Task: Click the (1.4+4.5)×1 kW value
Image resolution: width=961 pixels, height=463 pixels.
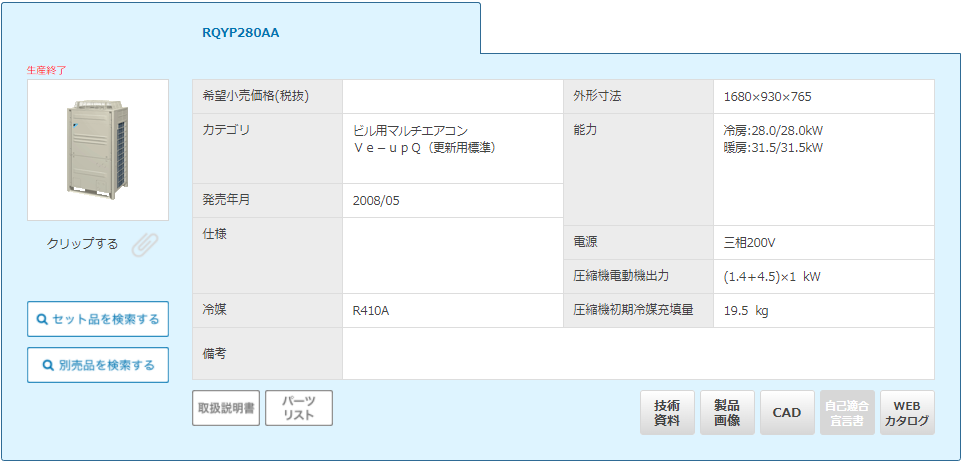Action: tap(772, 277)
